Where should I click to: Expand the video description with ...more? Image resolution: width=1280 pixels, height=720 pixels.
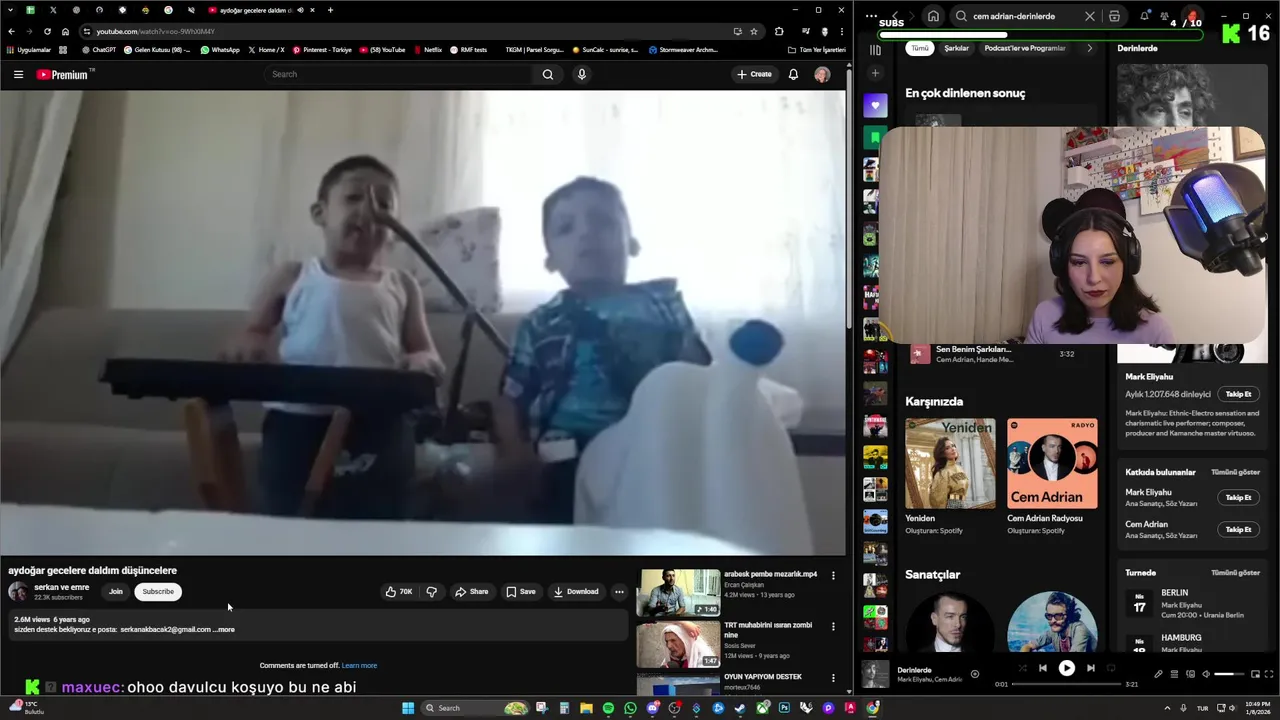(x=224, y=630)
